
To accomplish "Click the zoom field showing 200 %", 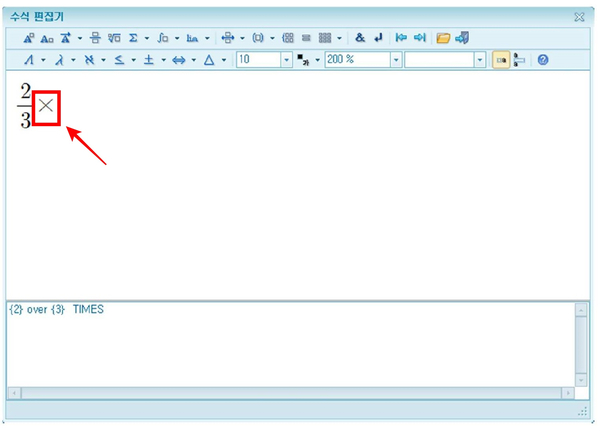I will tap(358, 60).
